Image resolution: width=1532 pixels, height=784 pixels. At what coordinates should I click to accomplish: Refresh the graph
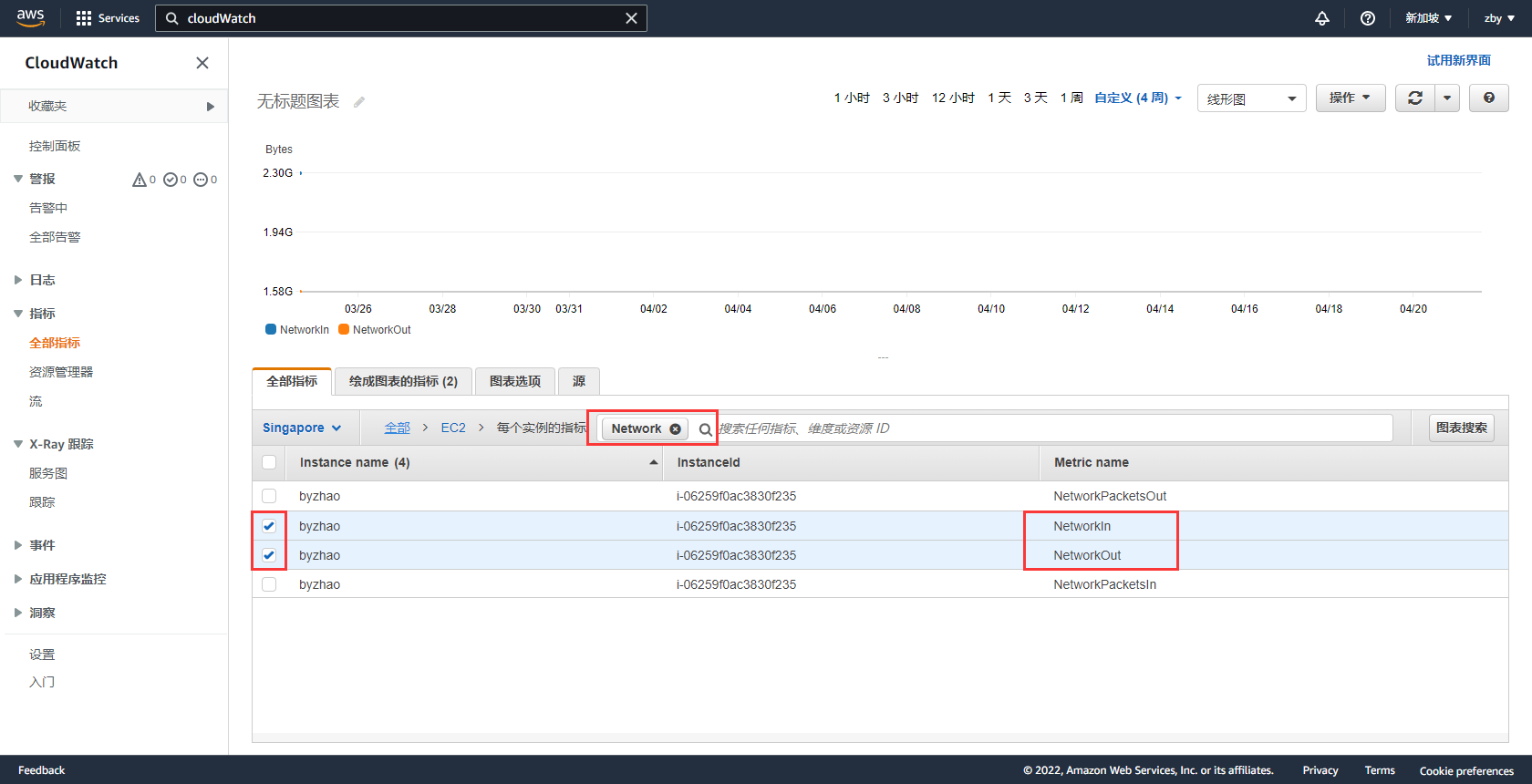pyautogui.click(x=1415, y=98)
